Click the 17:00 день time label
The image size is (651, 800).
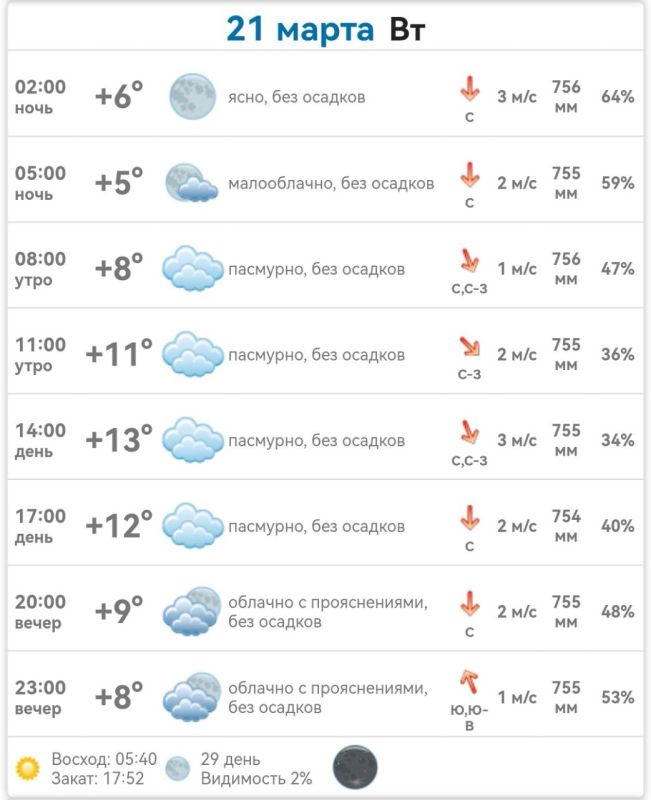click(40, 526)
